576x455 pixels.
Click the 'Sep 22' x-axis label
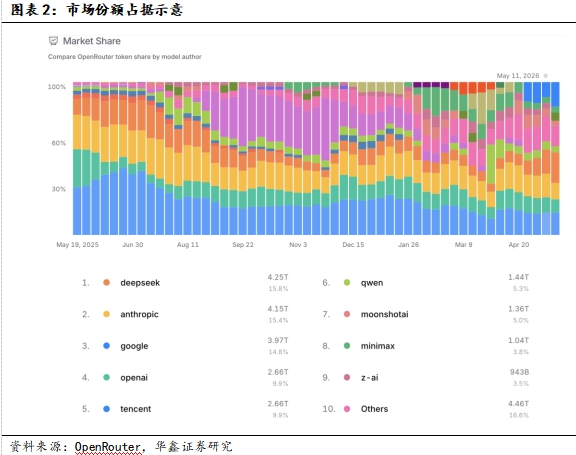(243, 245)
